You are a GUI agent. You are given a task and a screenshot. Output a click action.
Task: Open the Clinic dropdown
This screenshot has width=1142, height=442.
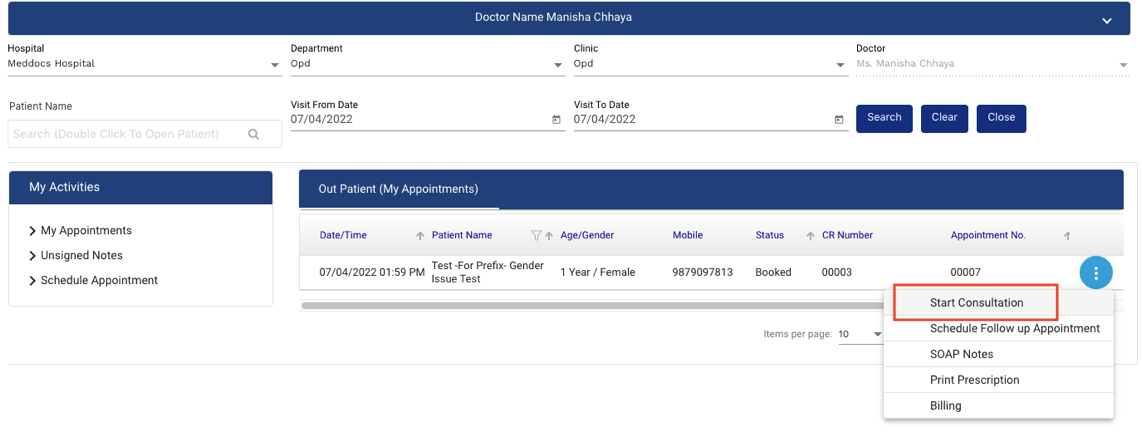841,66
